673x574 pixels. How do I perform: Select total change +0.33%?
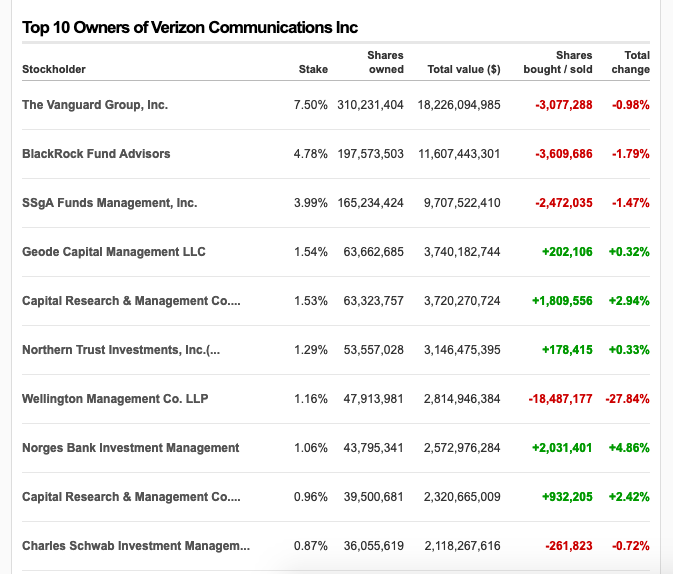click(629, 350)
